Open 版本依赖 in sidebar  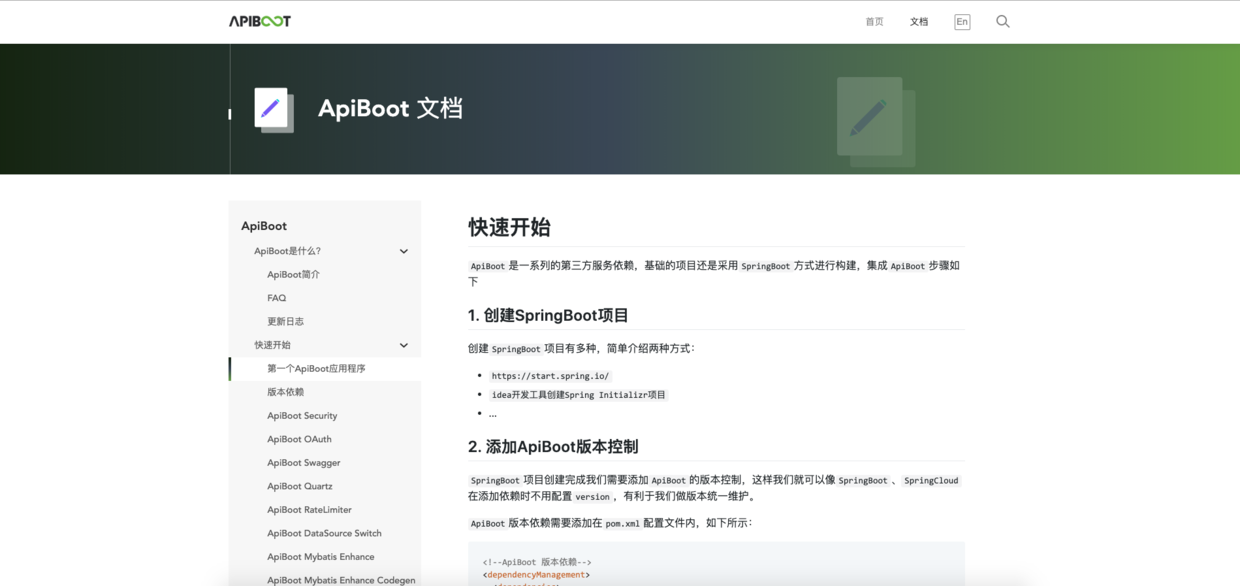click(x=285, y=392)
